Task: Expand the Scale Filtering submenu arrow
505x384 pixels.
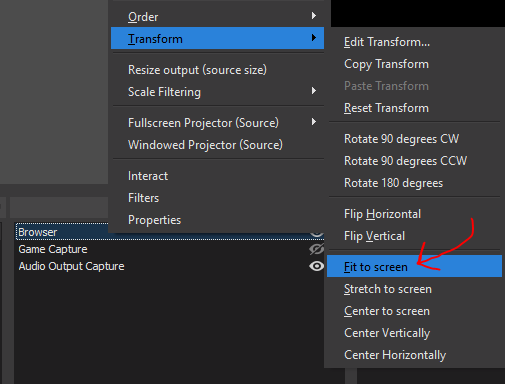Action: [x=314, y=91]
